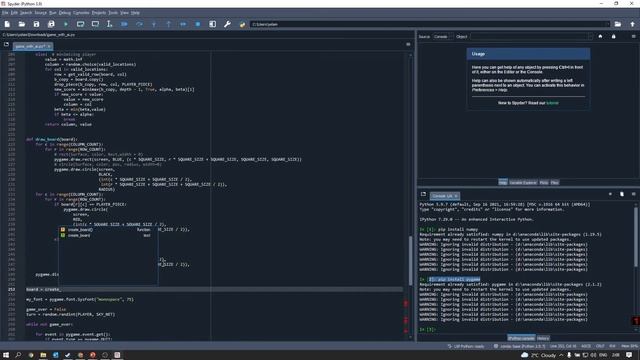Lock the Help pane with the padlock

tap(613, 36)
